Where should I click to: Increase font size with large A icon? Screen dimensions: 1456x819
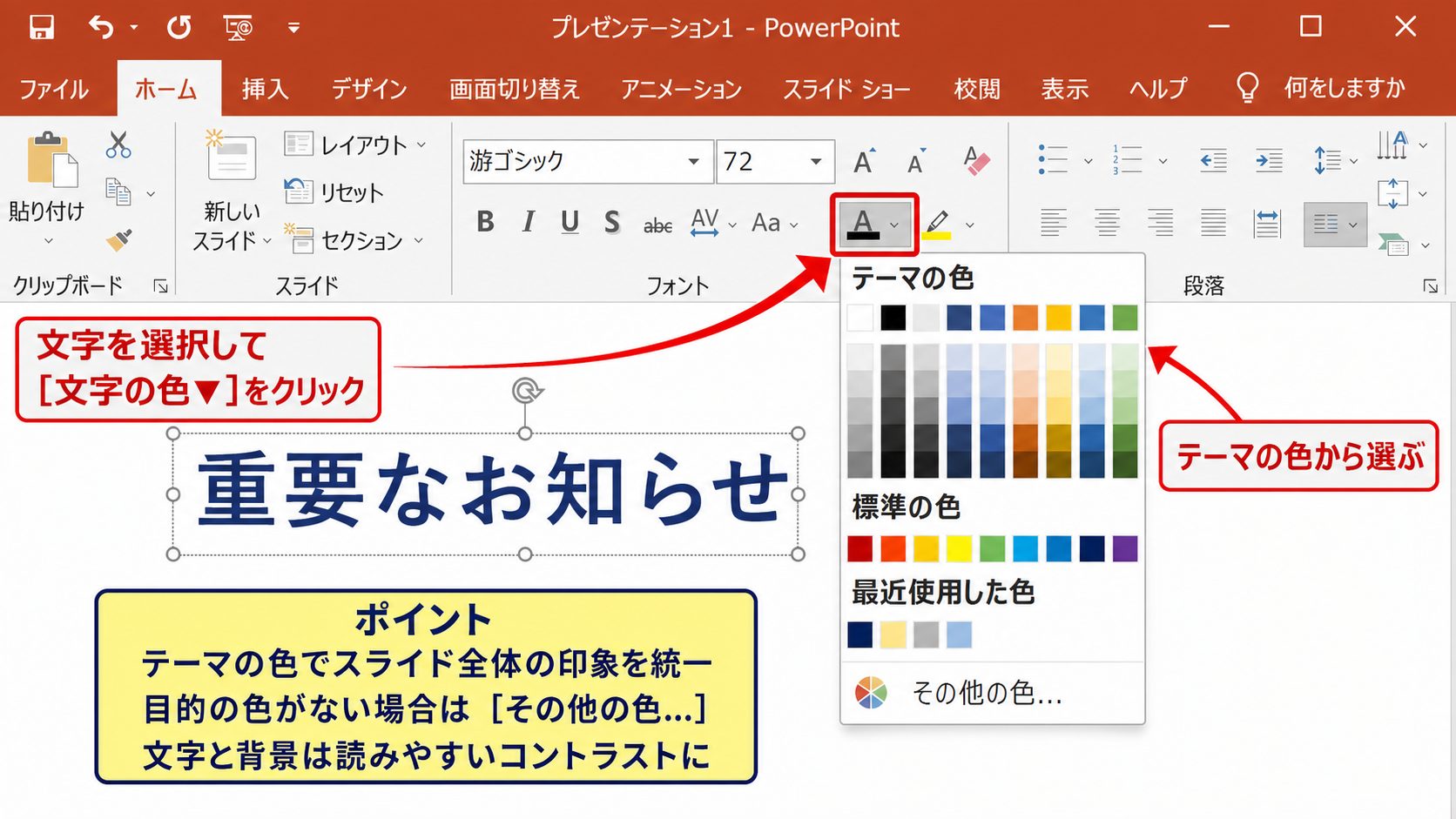tap(864, 161)
